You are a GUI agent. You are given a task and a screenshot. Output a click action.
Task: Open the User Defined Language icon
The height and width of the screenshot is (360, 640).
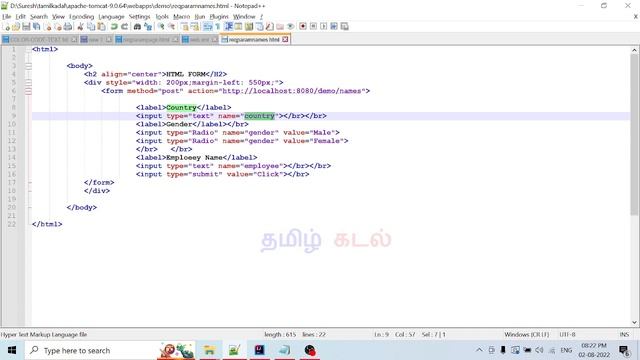click(x=238, y=27)
